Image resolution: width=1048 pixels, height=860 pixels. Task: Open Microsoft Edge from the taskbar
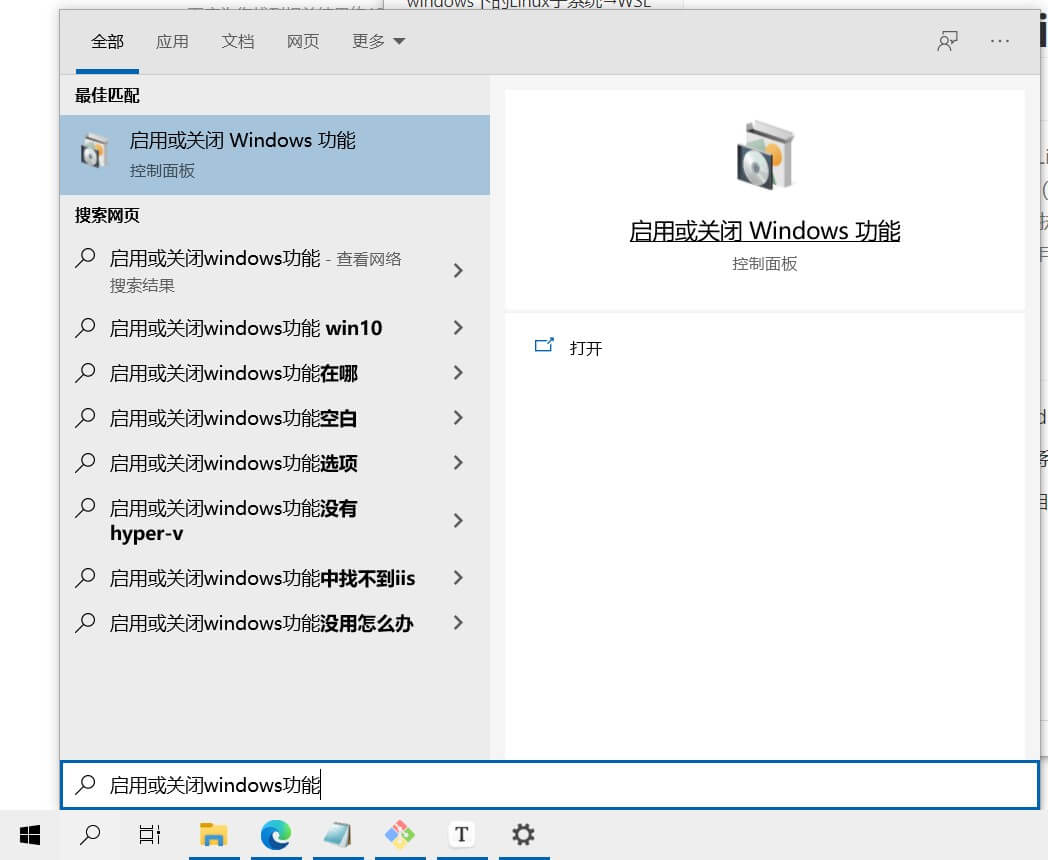click(x=276, y=835)
